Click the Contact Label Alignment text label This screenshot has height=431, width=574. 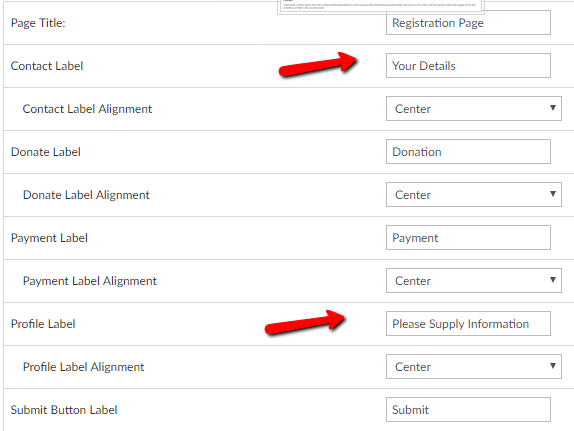(87, 109)
